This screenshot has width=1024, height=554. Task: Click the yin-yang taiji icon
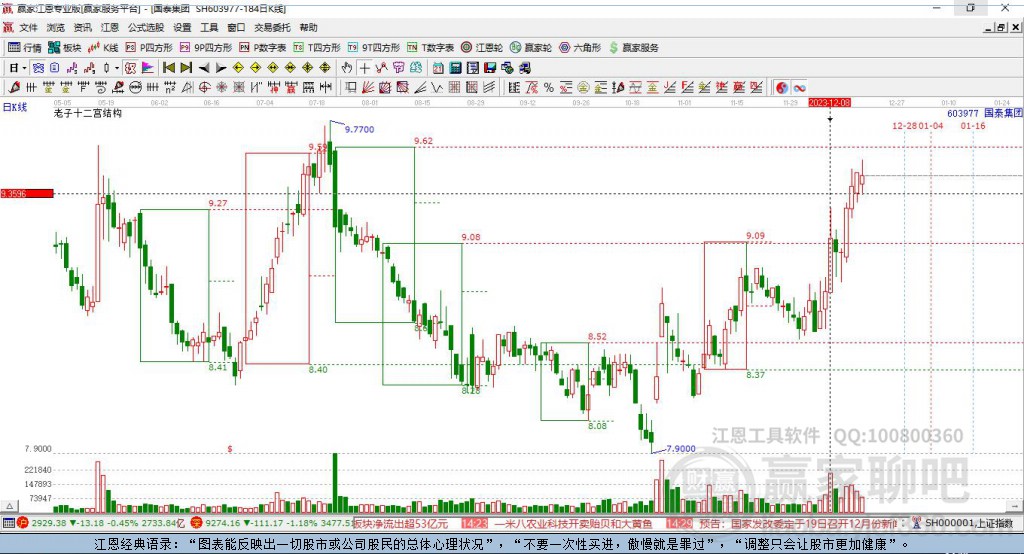point(782,88)
